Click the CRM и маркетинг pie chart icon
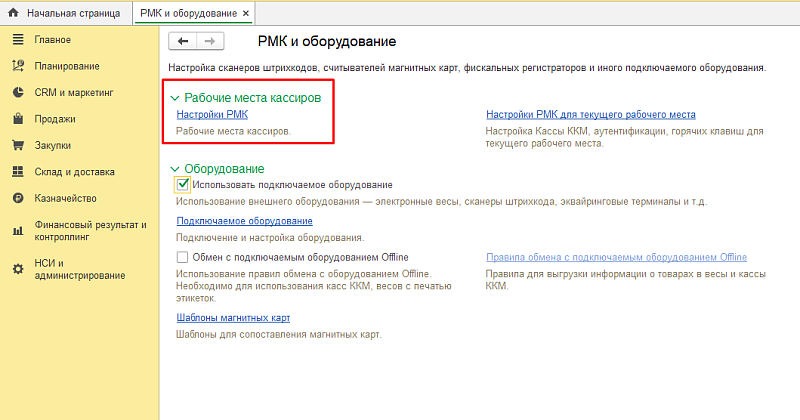 click(x=17, y=92)
